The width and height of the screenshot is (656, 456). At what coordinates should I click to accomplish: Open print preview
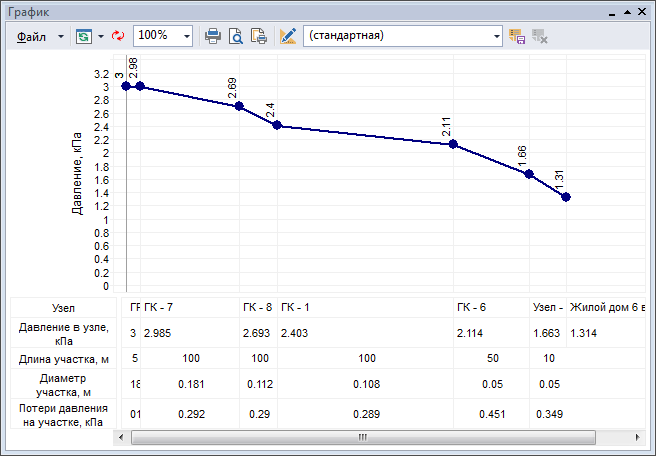click(236, 35)
